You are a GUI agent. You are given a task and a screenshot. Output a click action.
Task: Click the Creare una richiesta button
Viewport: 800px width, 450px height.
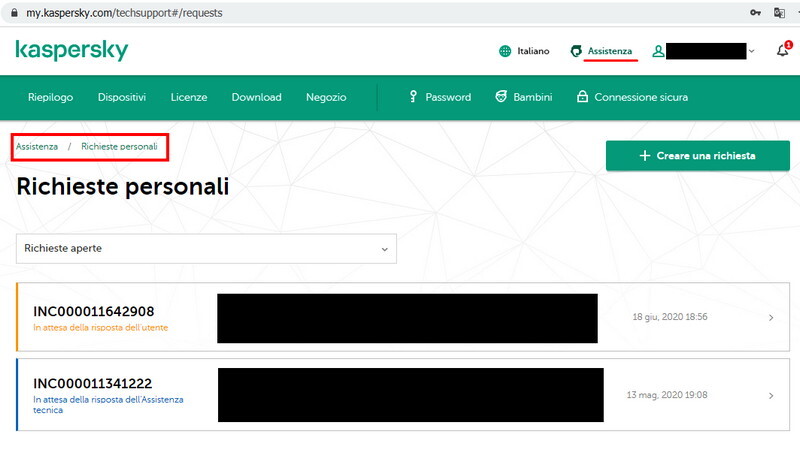click(697, 156)
